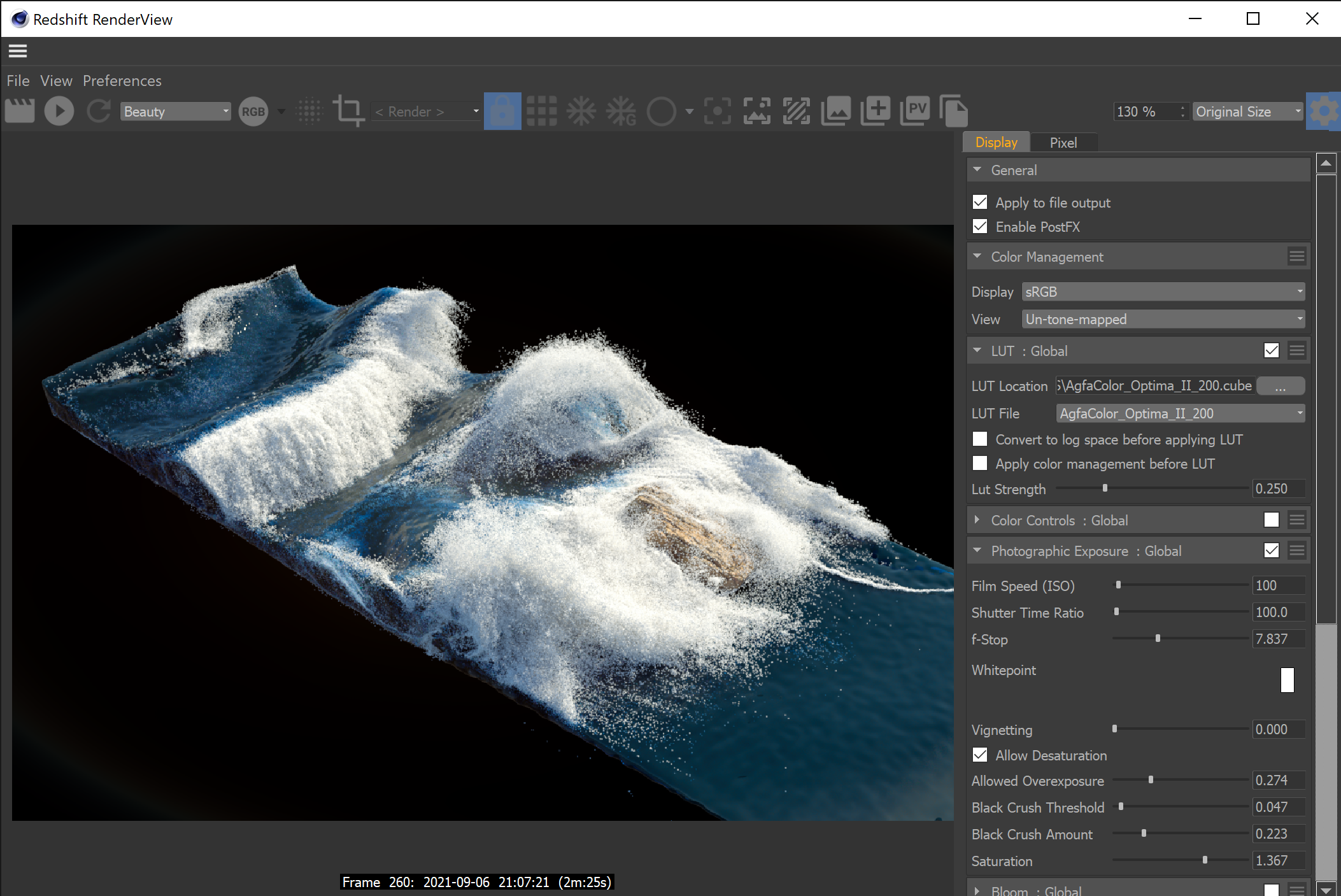Enable Convert to log space before LUT

tap(980, 439)
